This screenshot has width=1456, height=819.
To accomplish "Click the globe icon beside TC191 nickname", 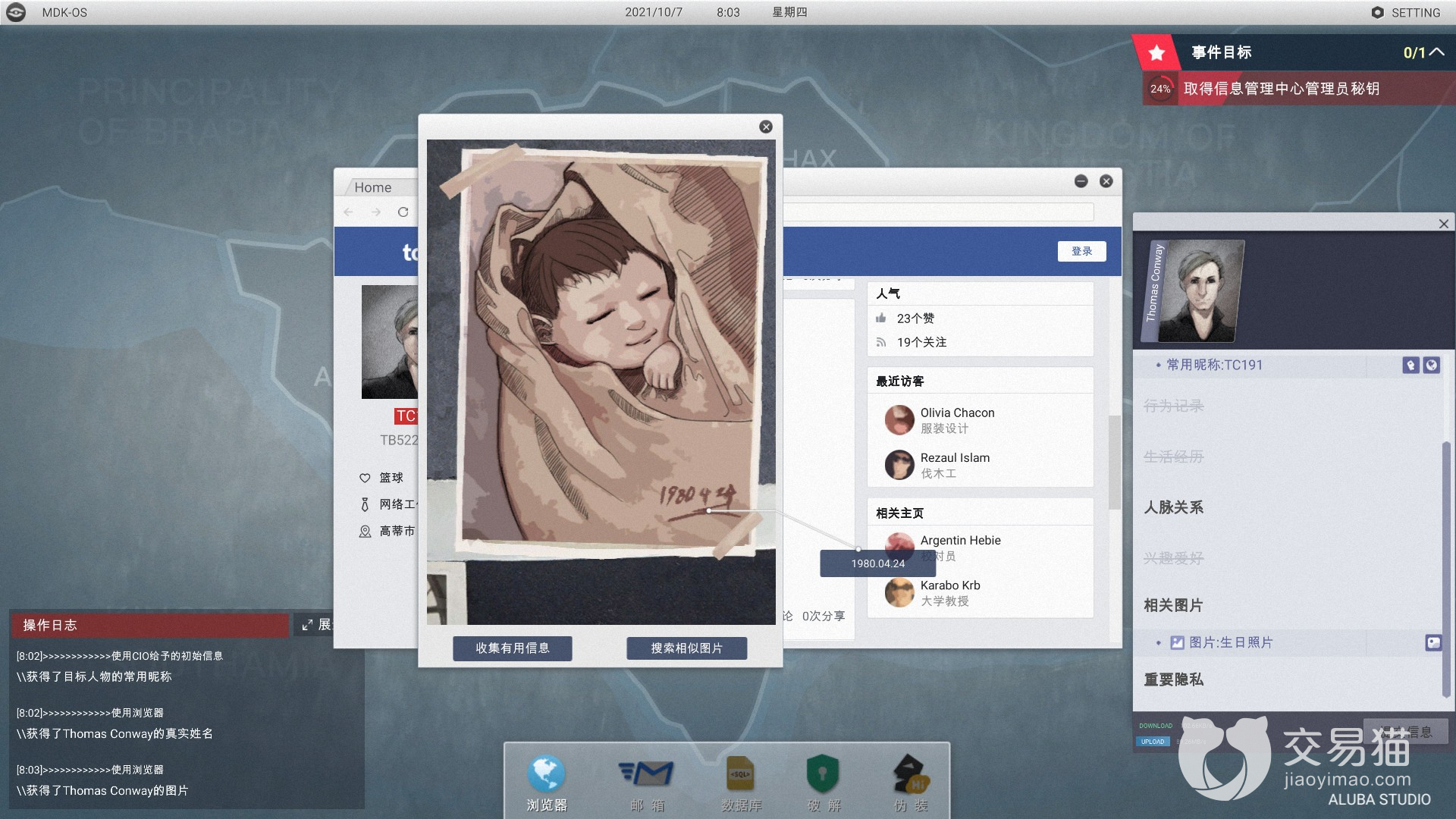I will [x=1431, y=366].
